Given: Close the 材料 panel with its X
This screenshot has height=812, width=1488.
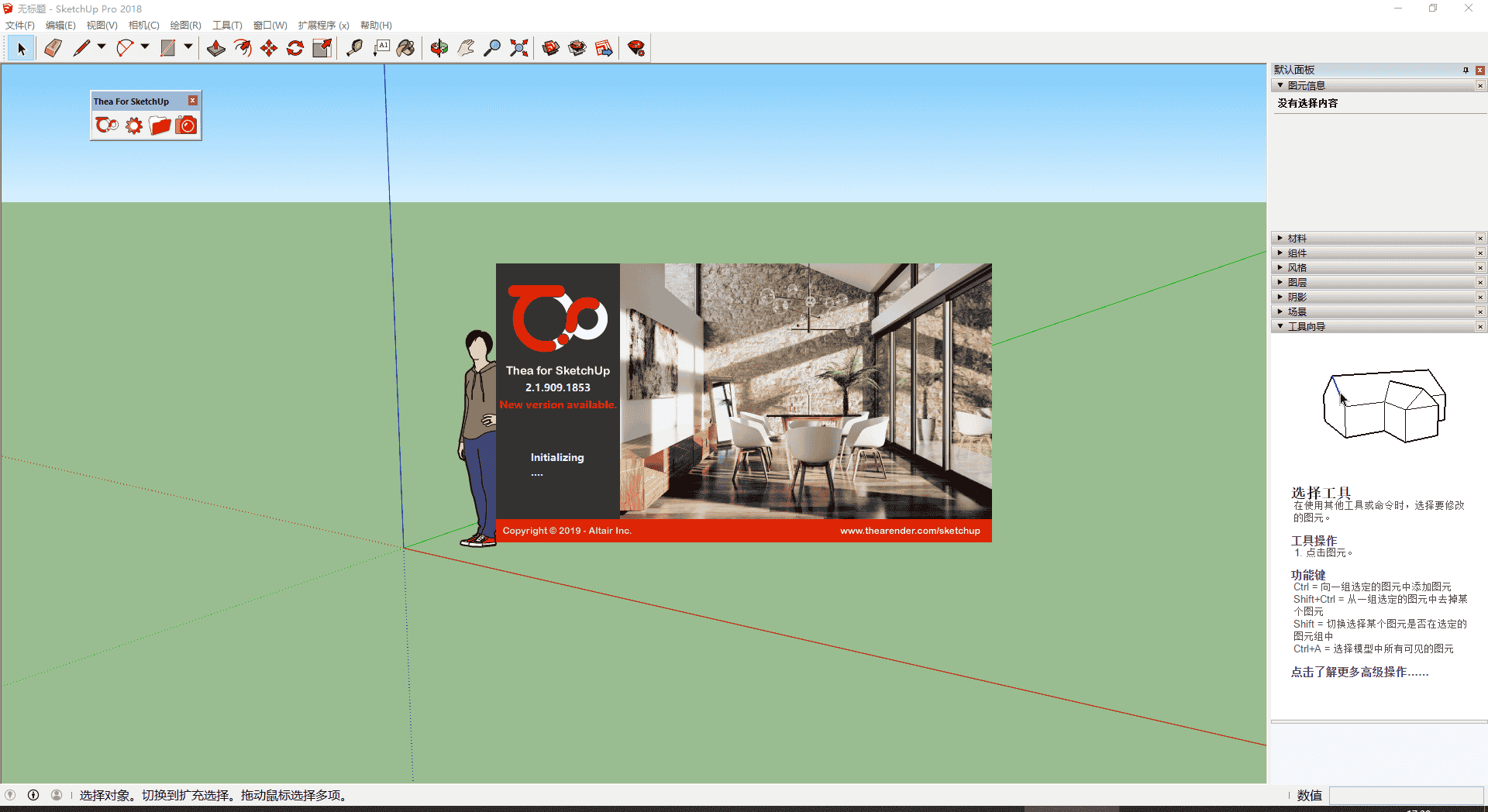Looking at the screenshot, I should tap(1480, 239).
